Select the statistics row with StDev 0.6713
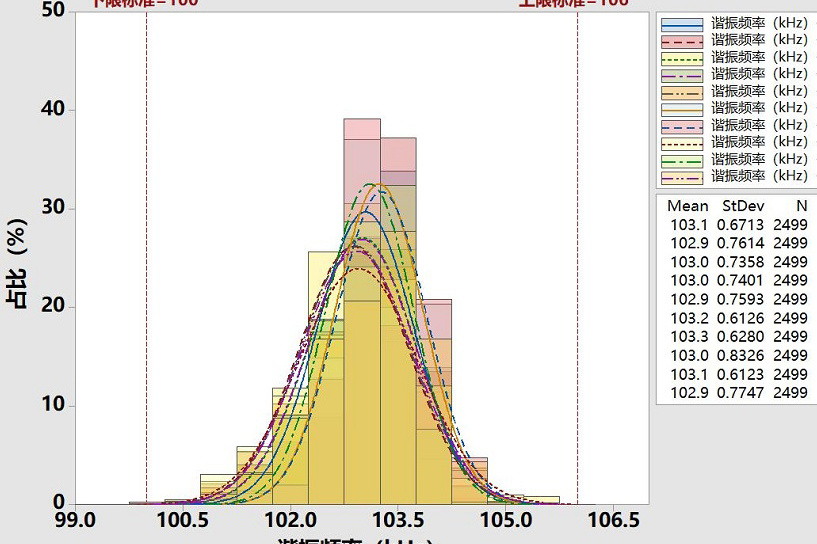This screenshot has width=817, height=544. (x=738, y=224)
